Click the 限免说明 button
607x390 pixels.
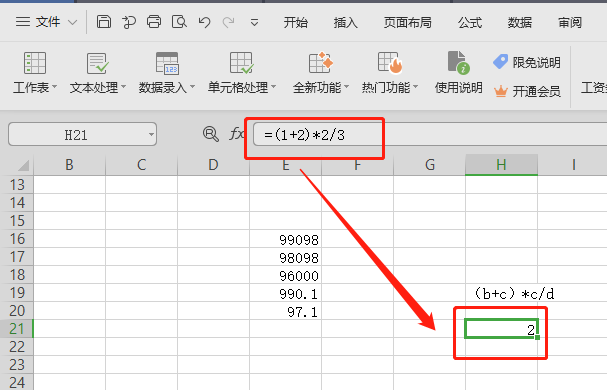point(526,62)
